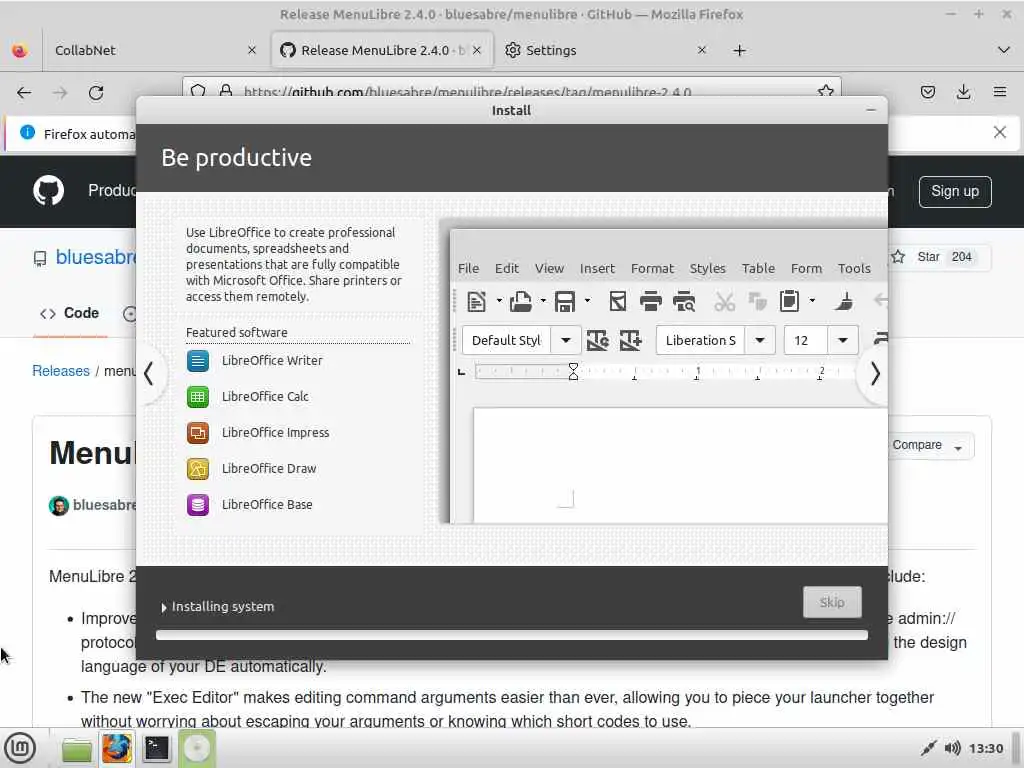Click the network connection icon in the tray
The height and width of the screenshot is (768, 1024).
928,748
